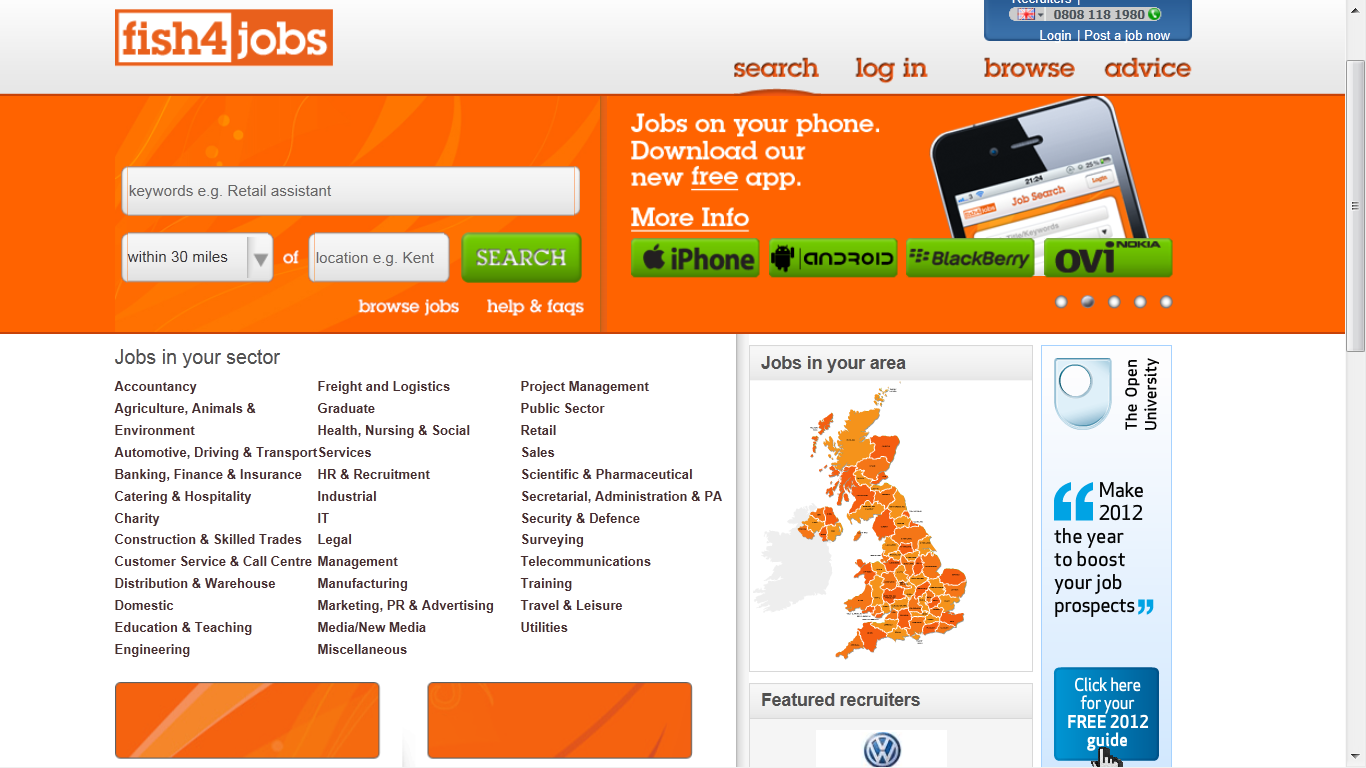The height and width of the screenshot is (768, 1366).
Task: Open the iPhone app download button
Action: coord(695,258)
